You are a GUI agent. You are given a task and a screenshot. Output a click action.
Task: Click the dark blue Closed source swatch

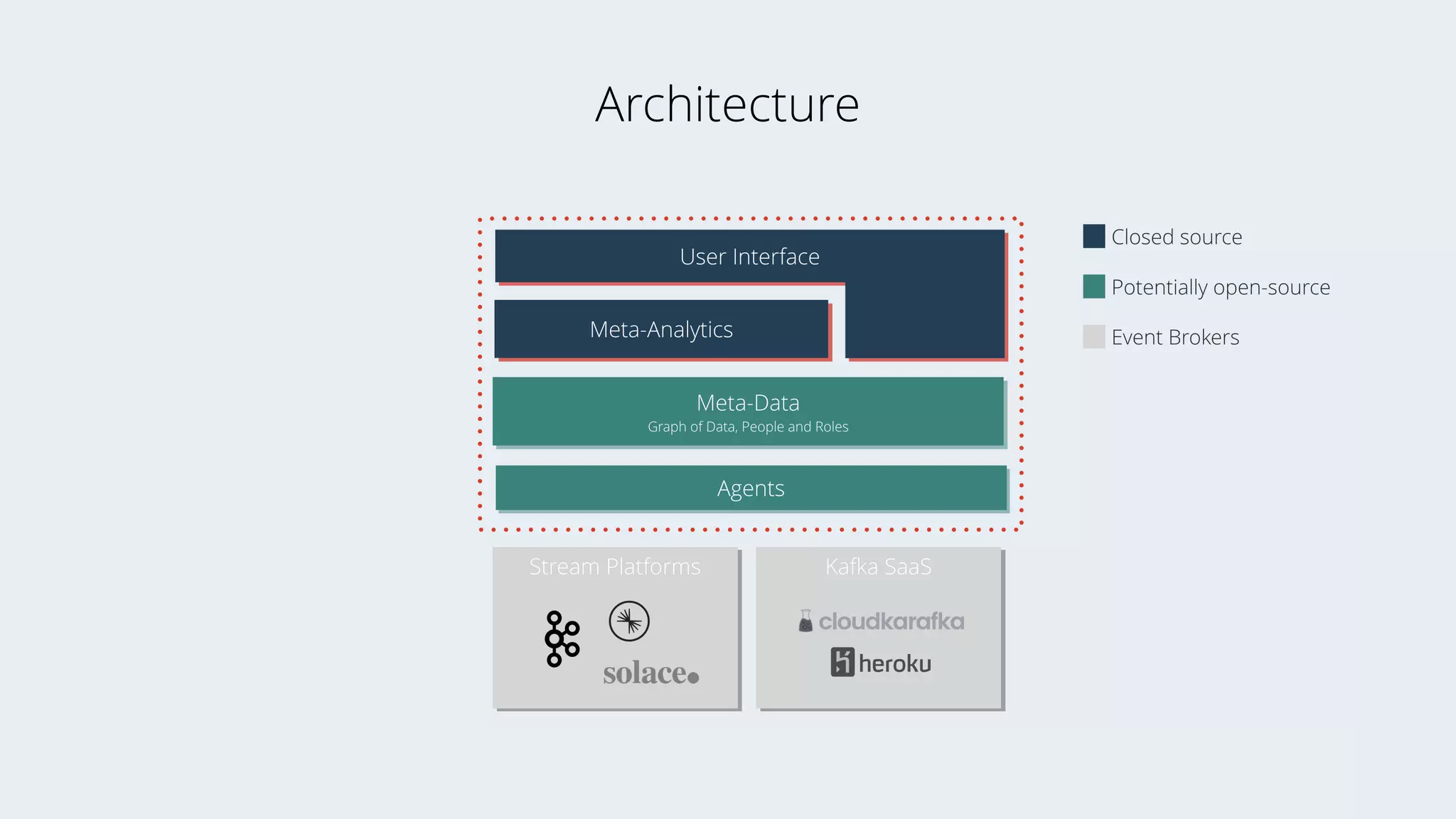tap(1093, 237)
